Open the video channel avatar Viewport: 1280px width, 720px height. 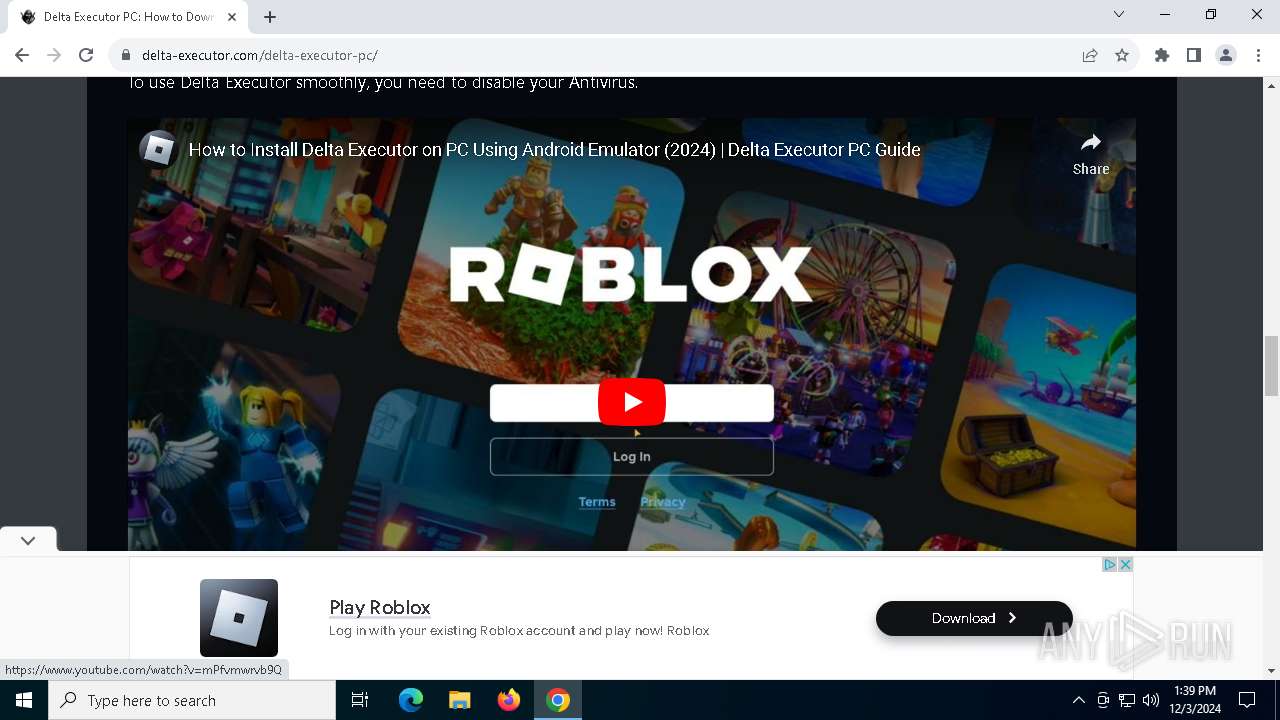pyautogui.click(x=158, y=149)
